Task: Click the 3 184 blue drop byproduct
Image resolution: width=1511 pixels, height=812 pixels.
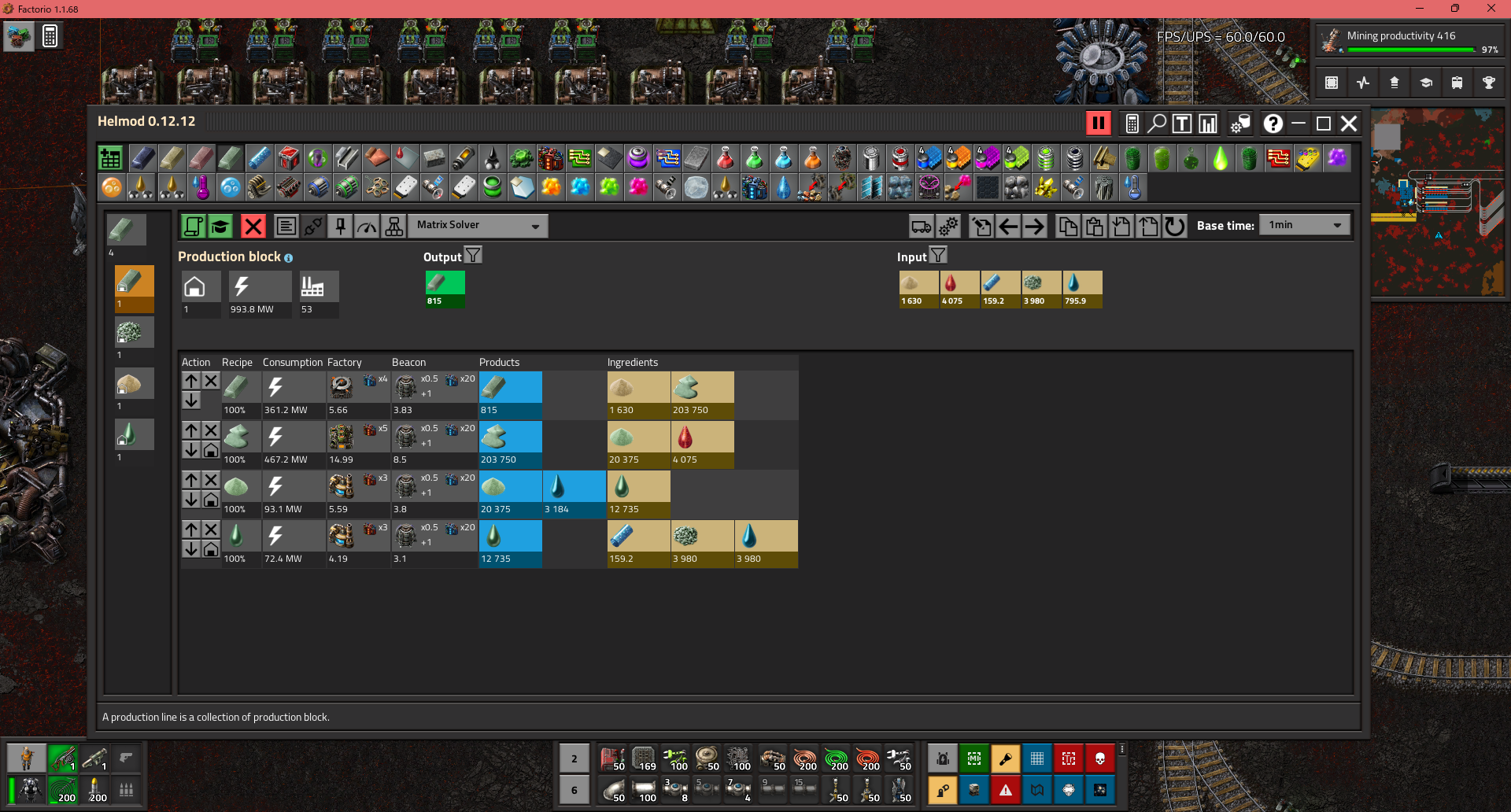Action: coord(574,493)
